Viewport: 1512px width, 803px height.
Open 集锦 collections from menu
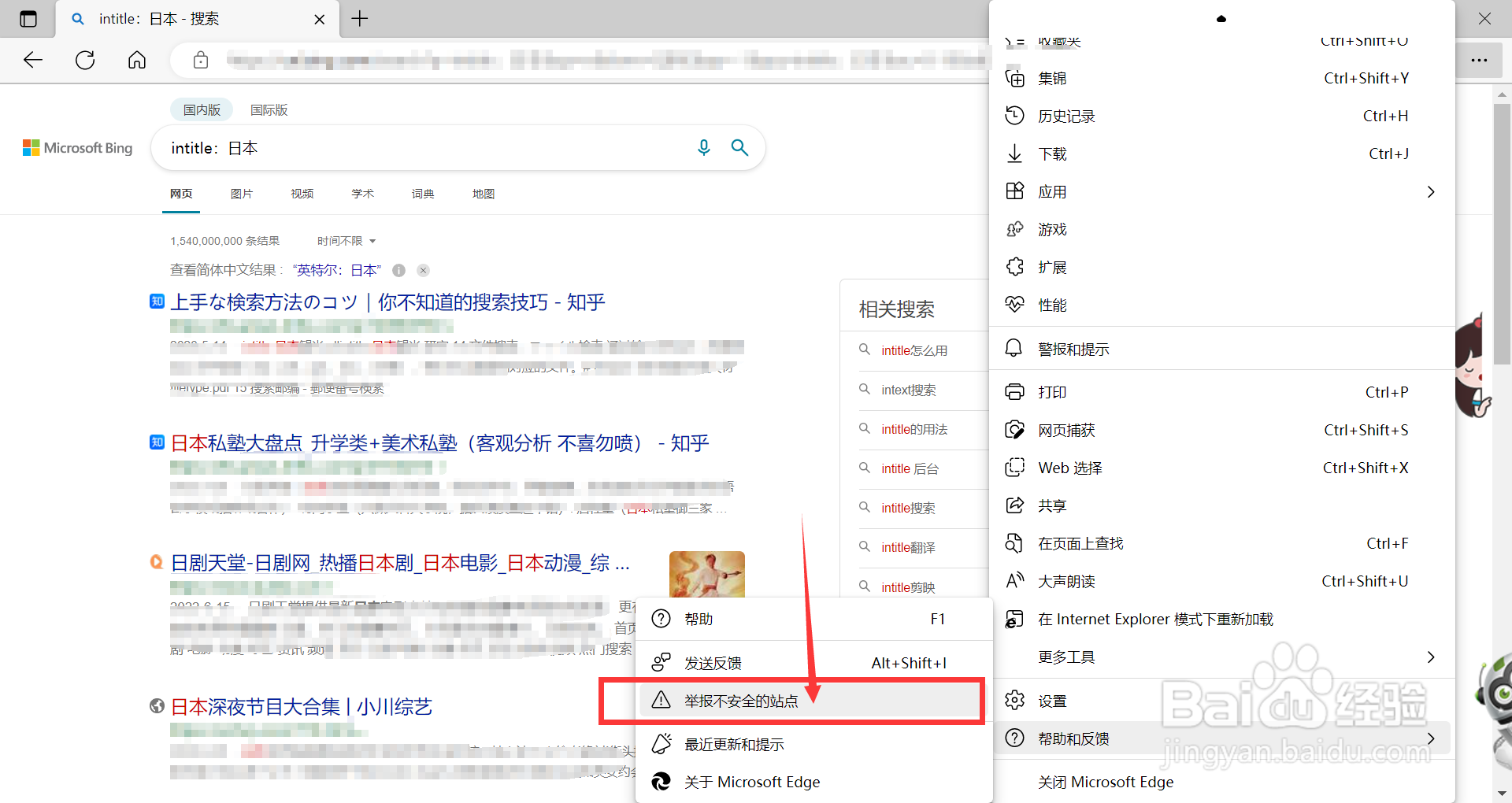tap(1221, 78)
